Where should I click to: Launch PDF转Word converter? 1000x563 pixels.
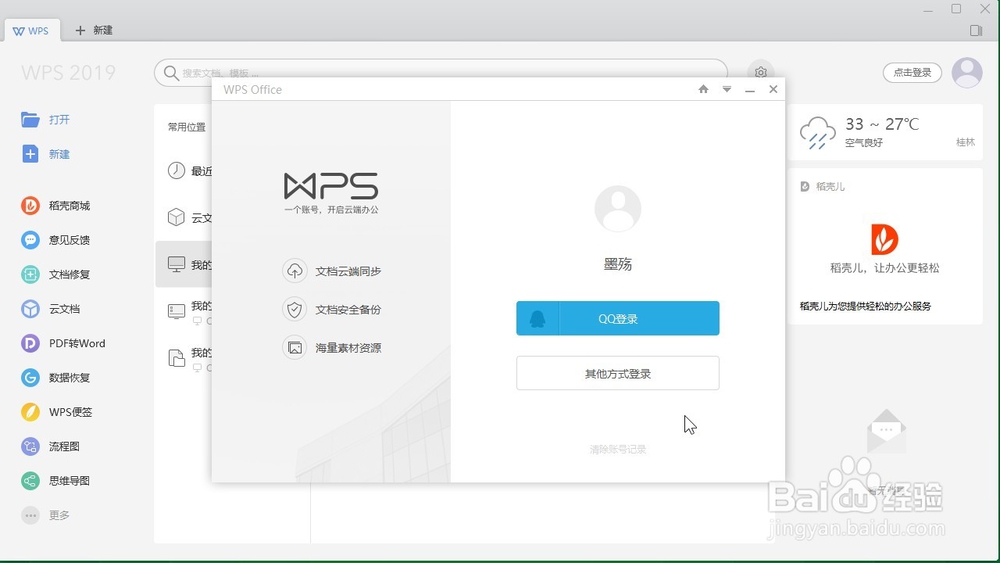click(x=62, y=343)
